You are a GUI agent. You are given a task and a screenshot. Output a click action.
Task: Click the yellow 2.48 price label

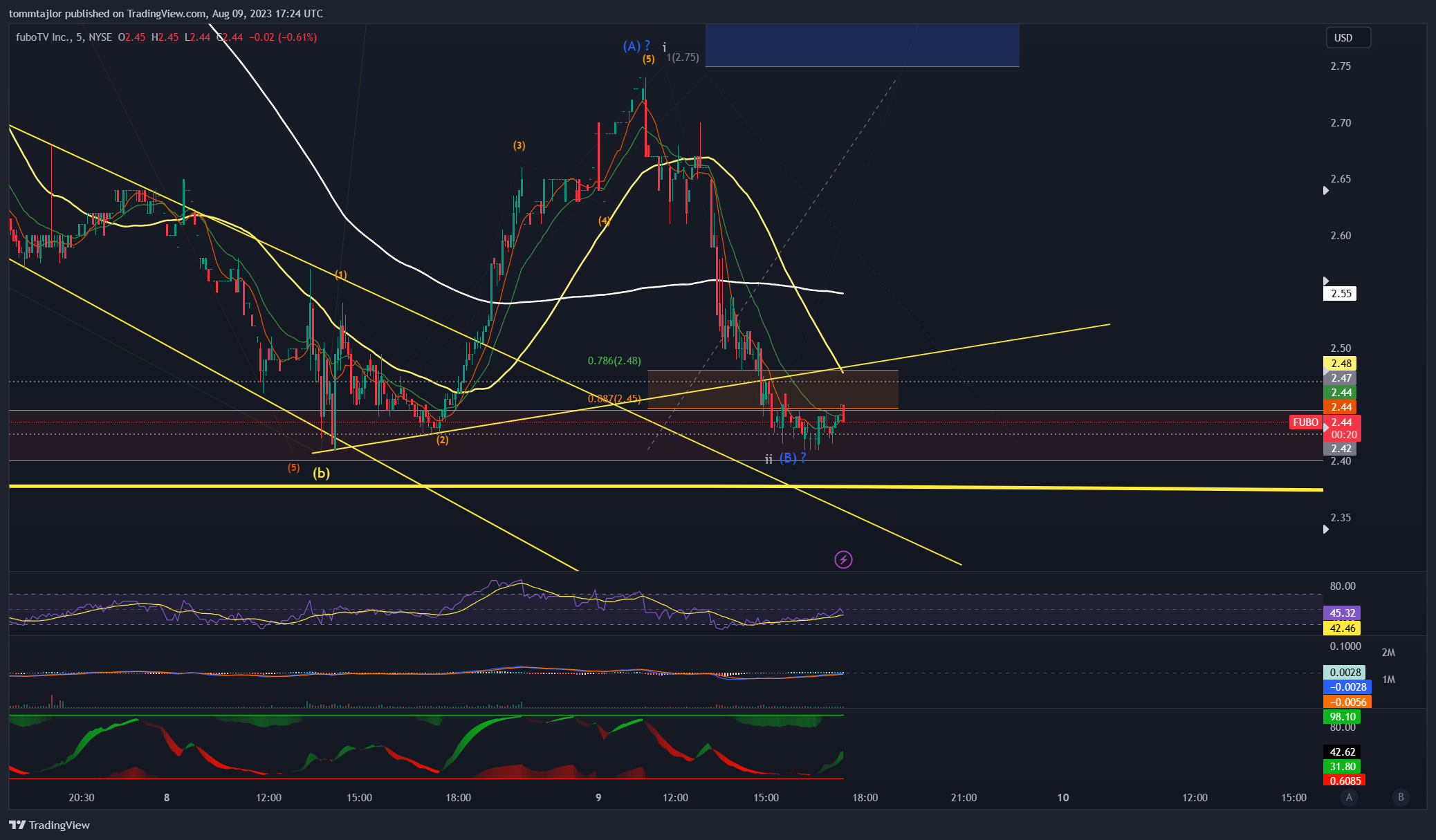pos(1340,364)
